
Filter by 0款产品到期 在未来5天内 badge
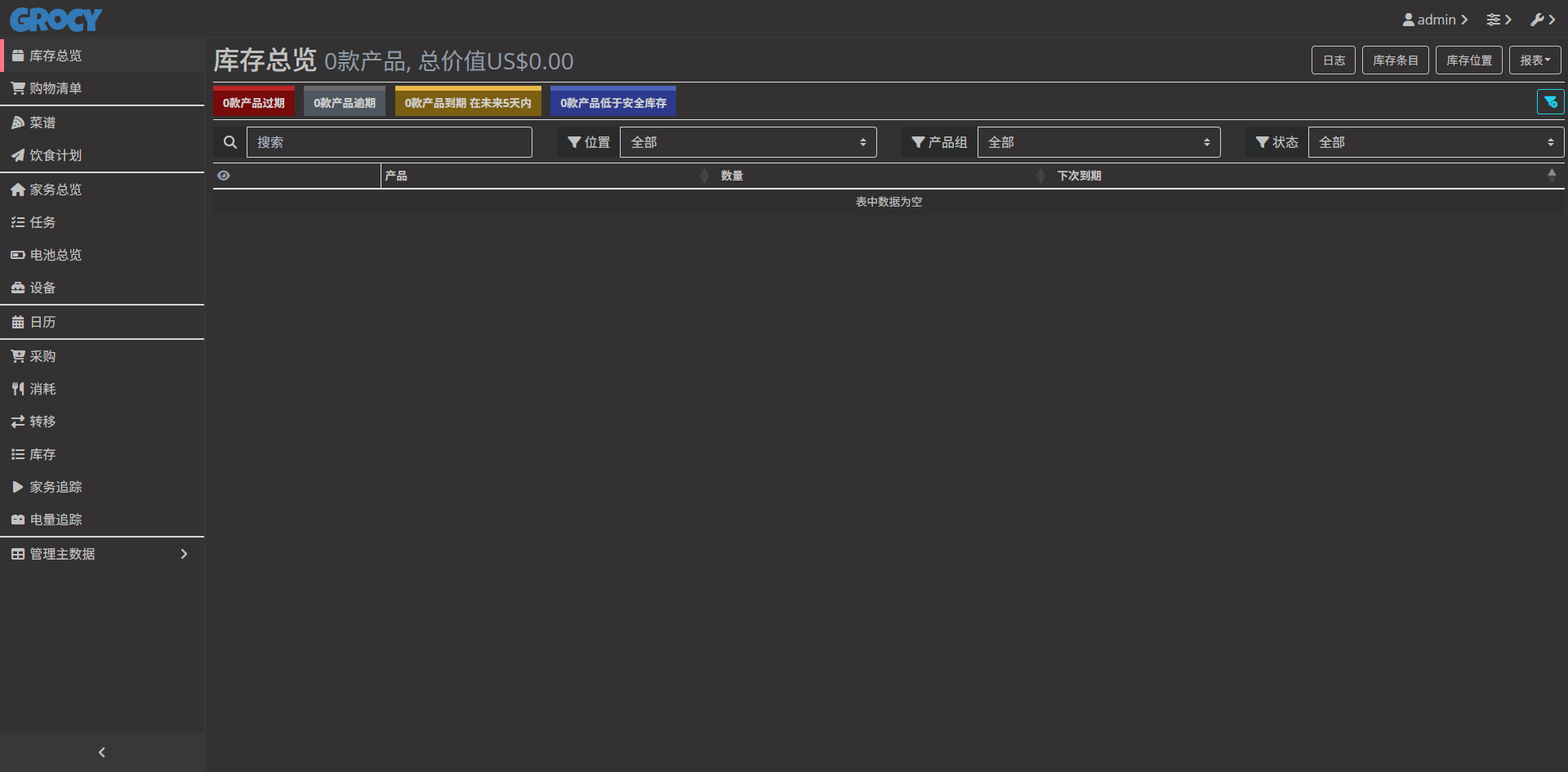coord(468,101)
